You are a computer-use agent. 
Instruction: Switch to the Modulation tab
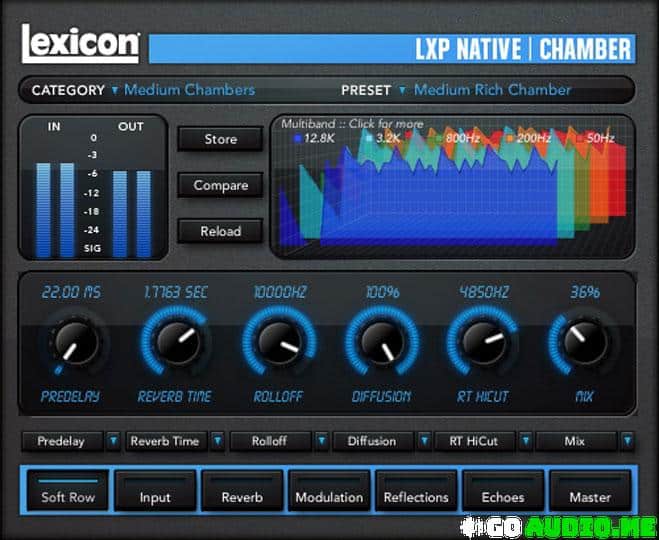(x=329, y=490)
